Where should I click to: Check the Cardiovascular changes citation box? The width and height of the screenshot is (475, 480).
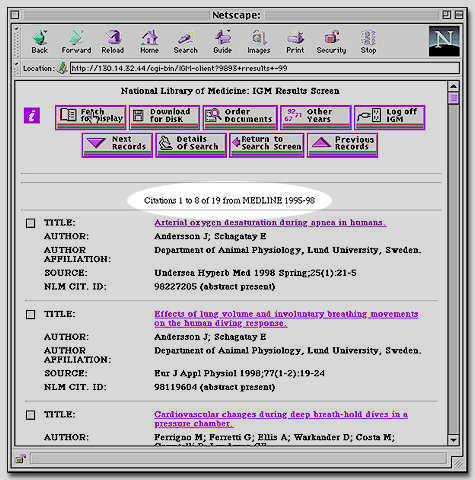click(x=30, y=415)
